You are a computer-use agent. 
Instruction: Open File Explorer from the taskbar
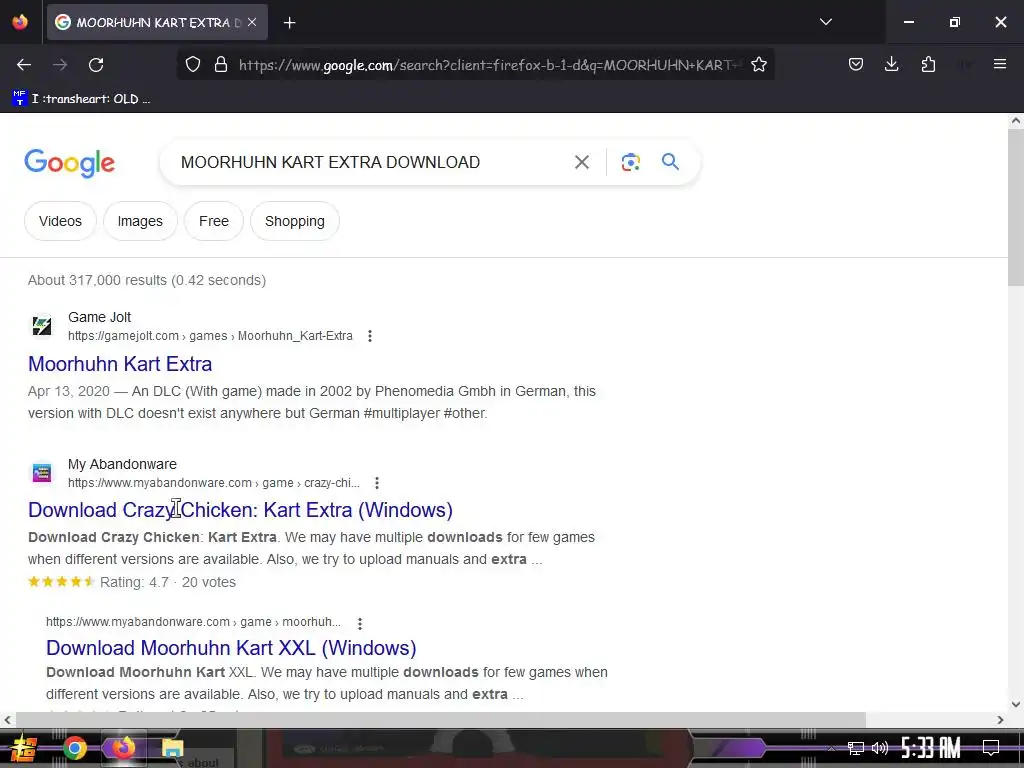point(172,748)
